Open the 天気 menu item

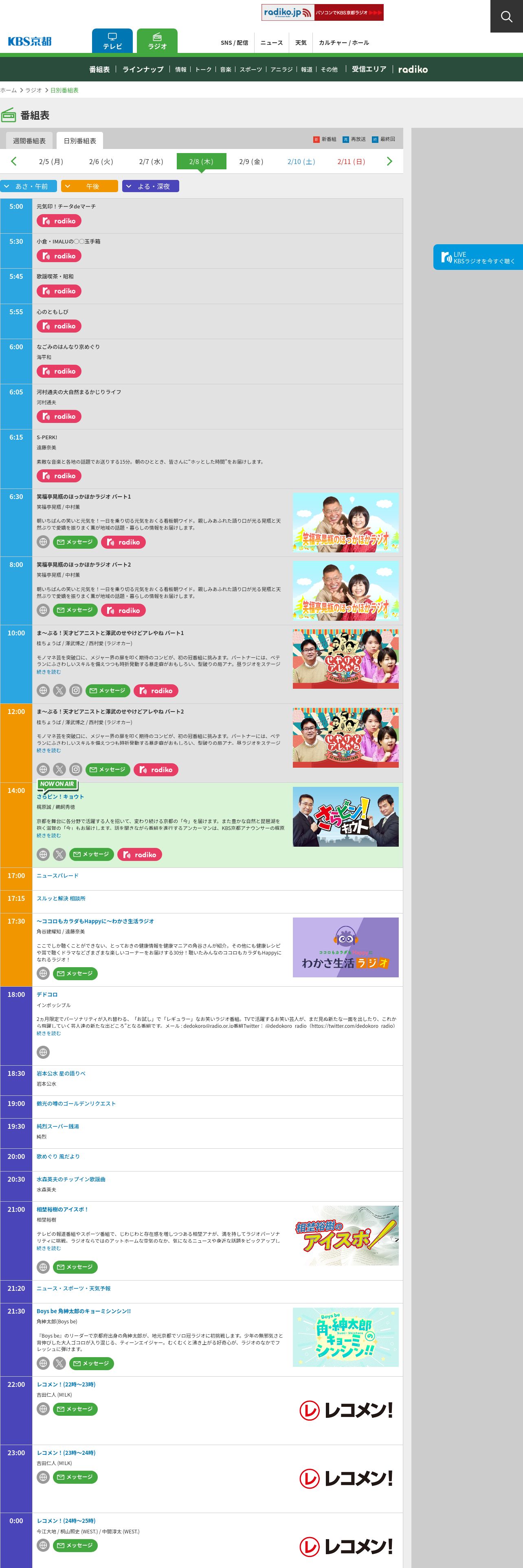pyautogui.click(x=301, y=43)
